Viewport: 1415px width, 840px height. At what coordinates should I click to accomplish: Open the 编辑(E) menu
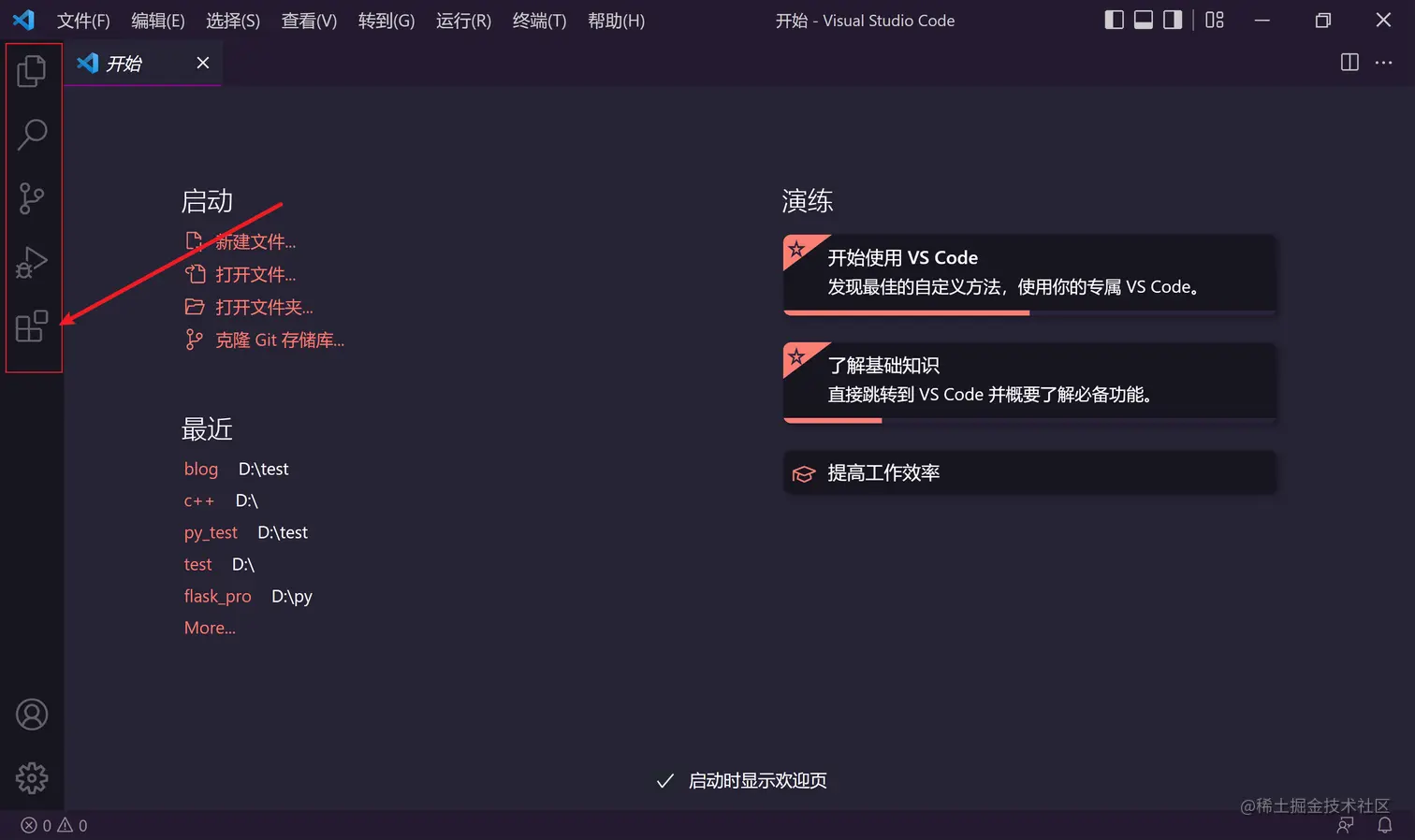pyautogui.click(x=158, y=21)
